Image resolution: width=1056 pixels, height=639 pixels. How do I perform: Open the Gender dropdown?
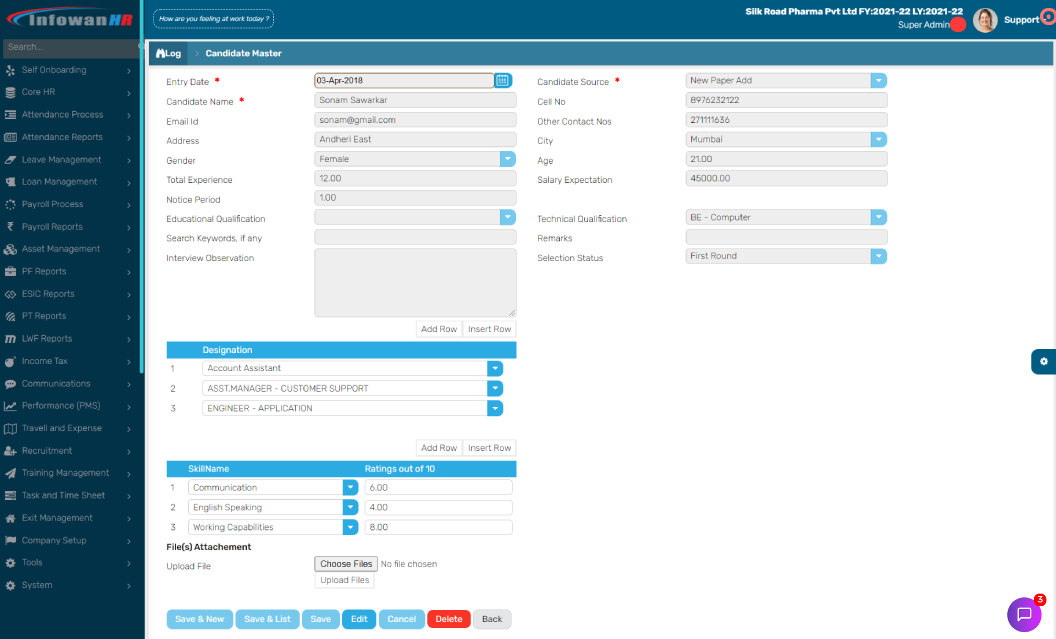pyautogui.click(x=507, y=159)
